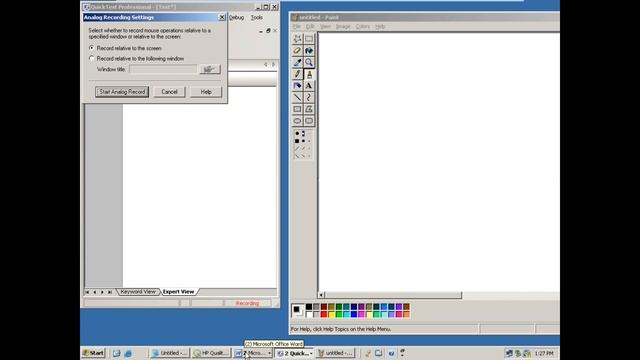This screenshot has height=360, width=640.
Task: Pick the Text tool in Paint
Action: [309, 86]
